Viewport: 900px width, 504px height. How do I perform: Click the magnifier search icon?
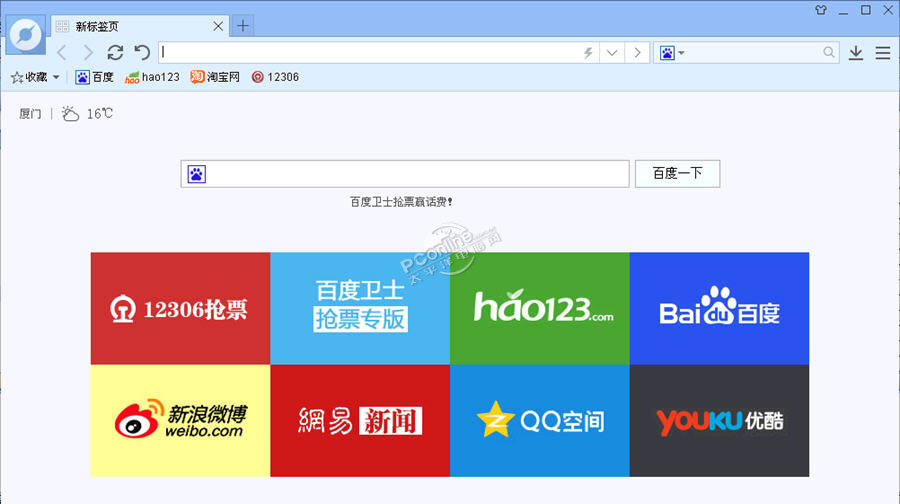tap(828, 52)
